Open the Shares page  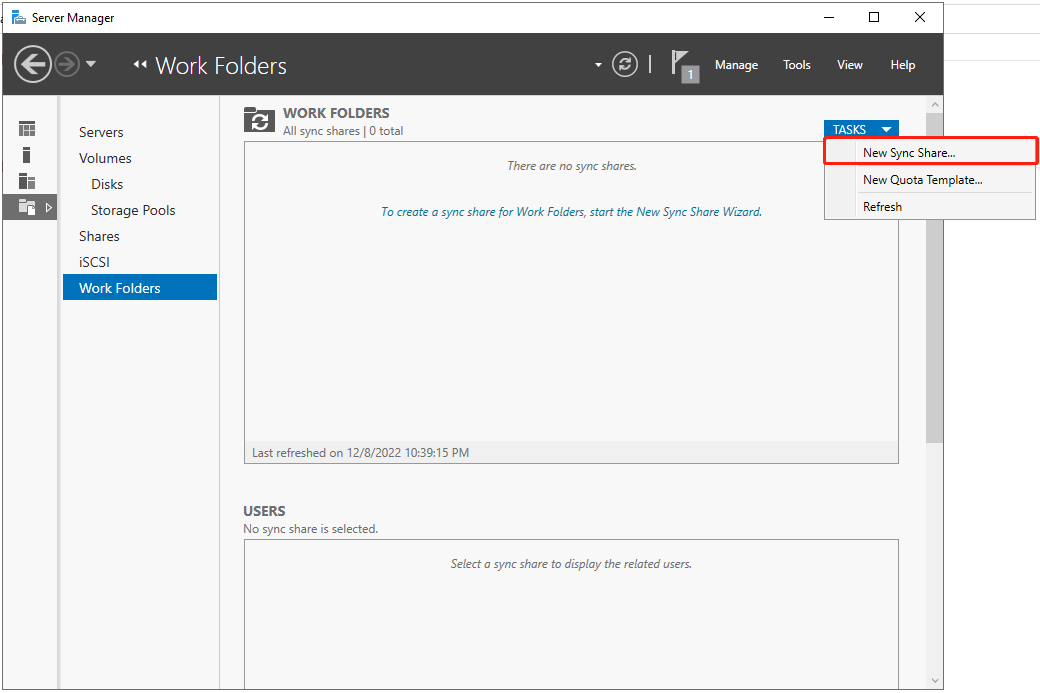click(99, 236)
